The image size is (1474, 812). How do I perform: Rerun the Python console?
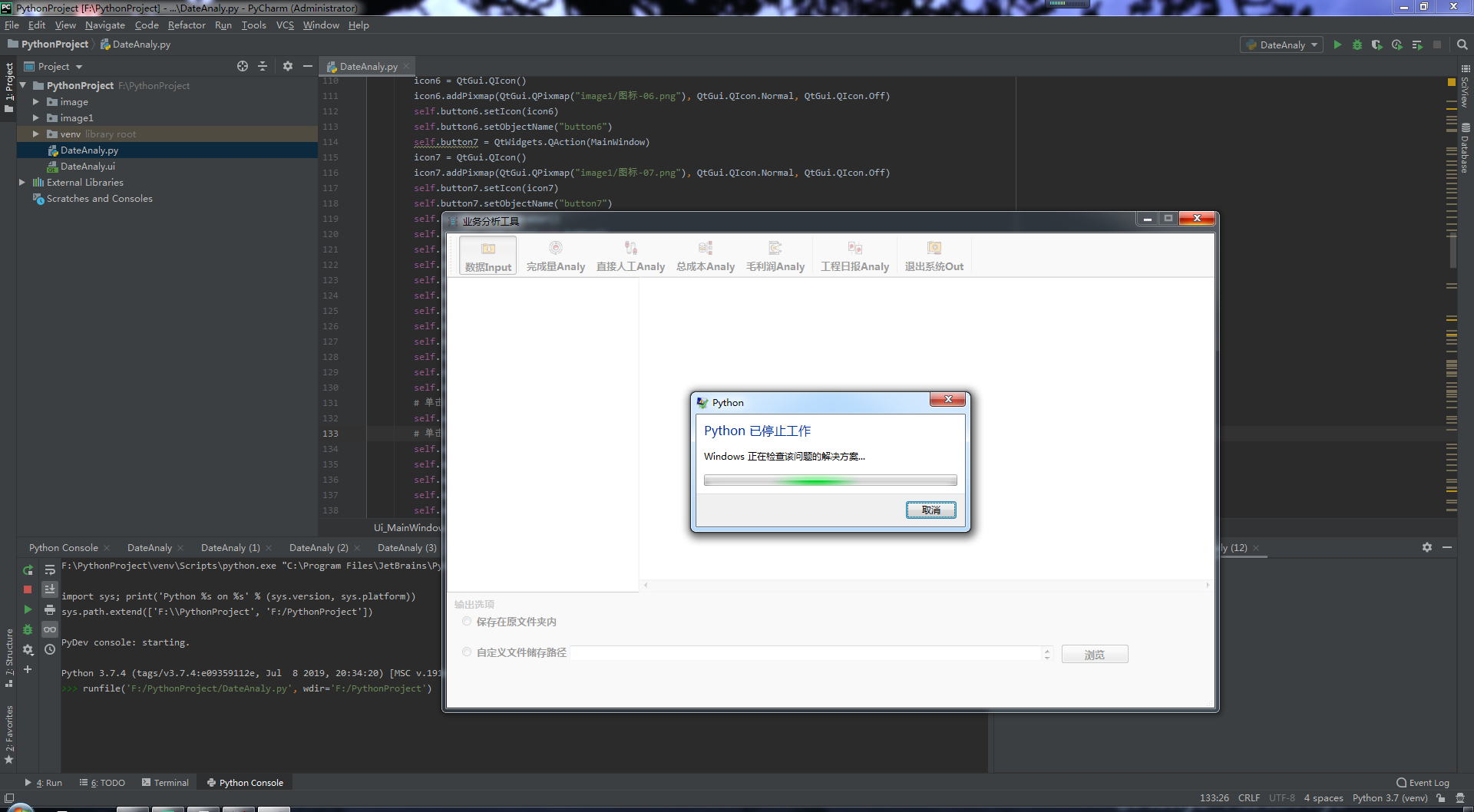point(28,570)
